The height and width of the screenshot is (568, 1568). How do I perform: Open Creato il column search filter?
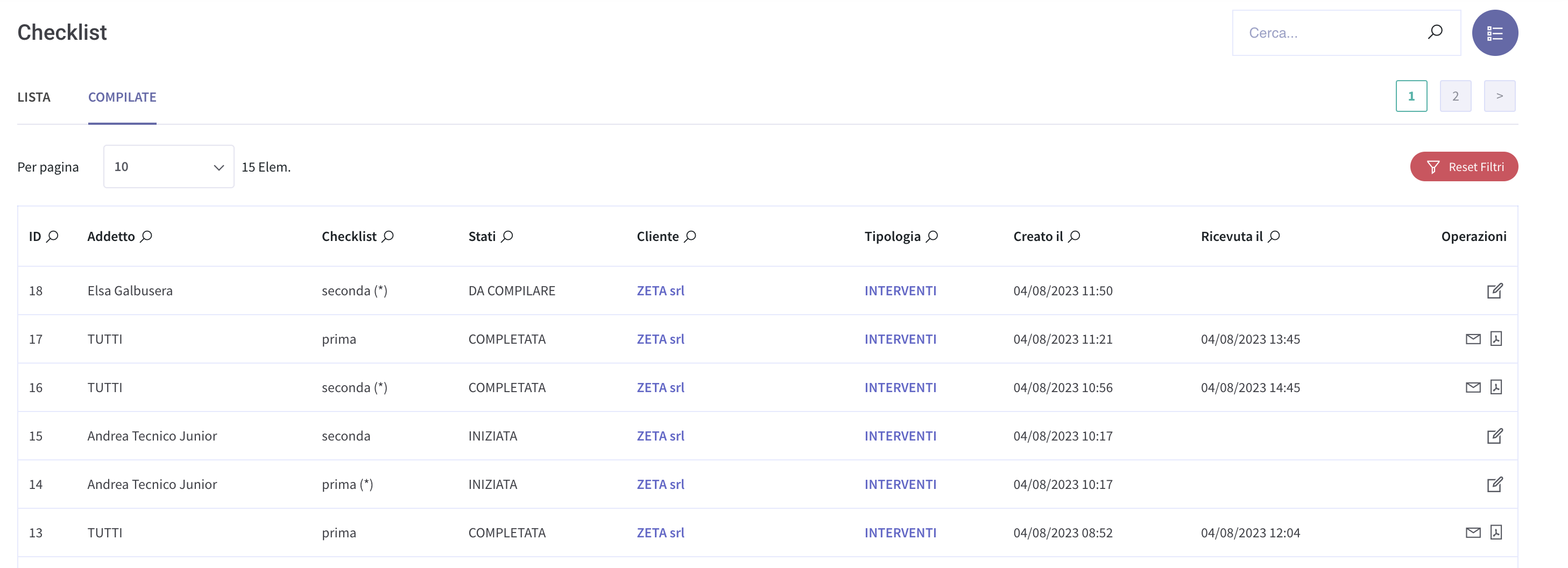tap(1075, 236)
